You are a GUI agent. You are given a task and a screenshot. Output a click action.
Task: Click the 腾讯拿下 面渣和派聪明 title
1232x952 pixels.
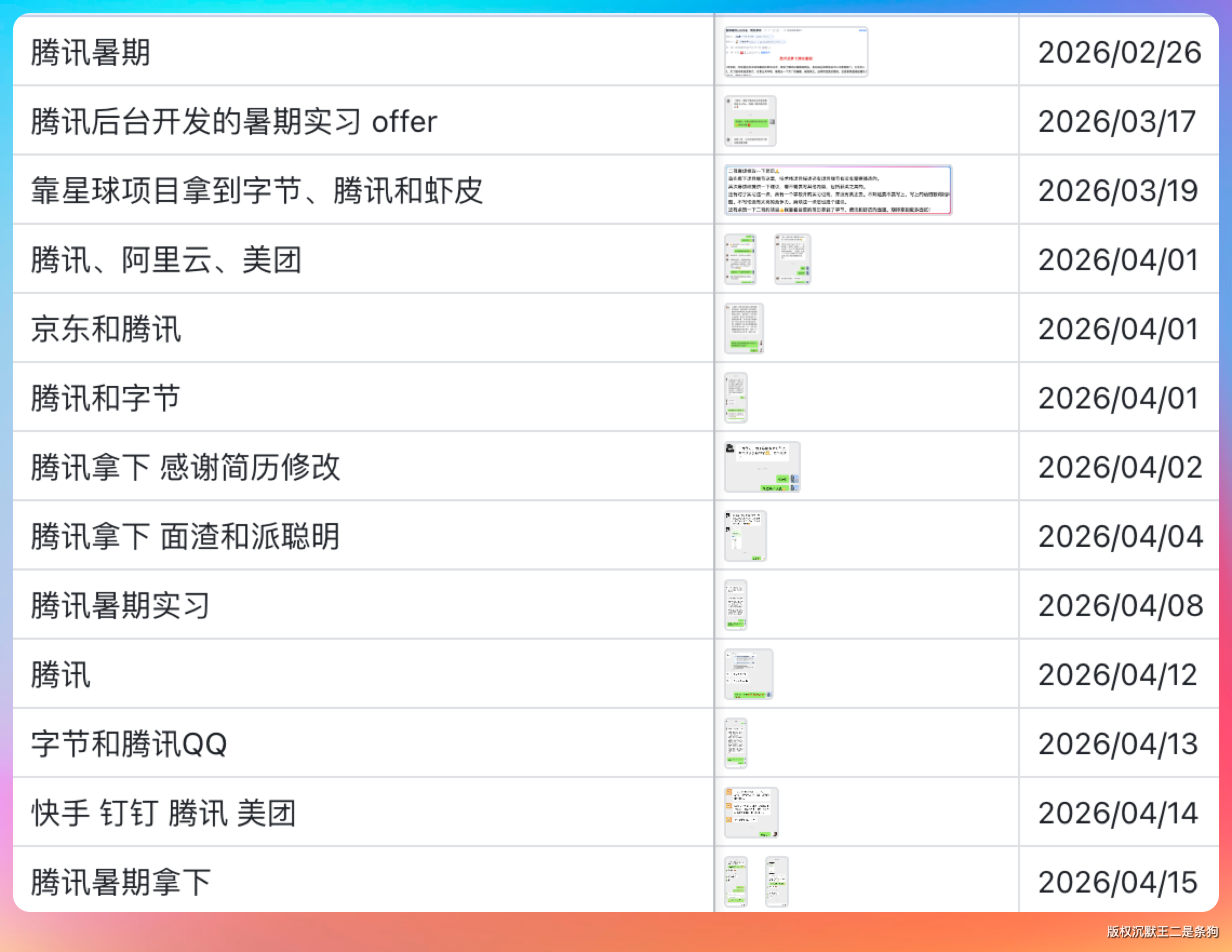coord(185,536)
